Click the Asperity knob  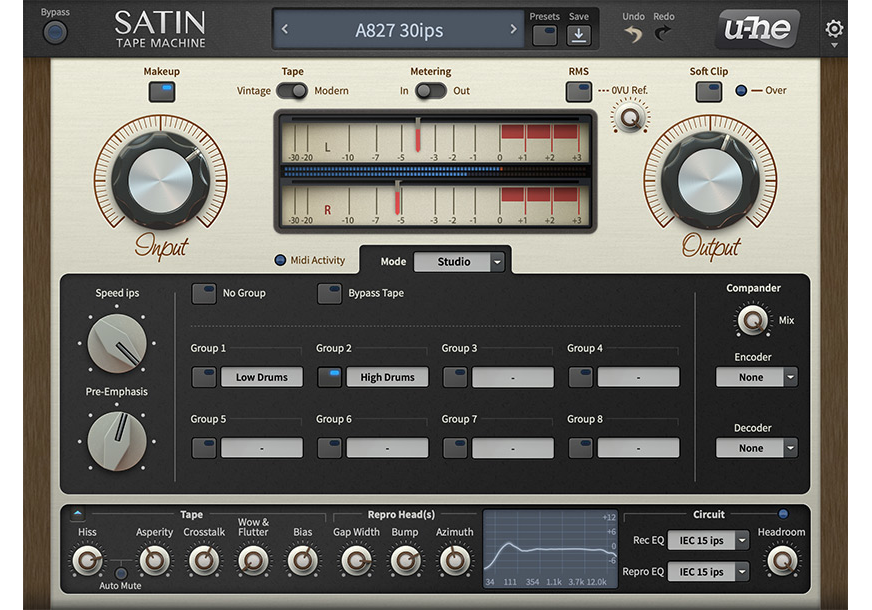155,561
